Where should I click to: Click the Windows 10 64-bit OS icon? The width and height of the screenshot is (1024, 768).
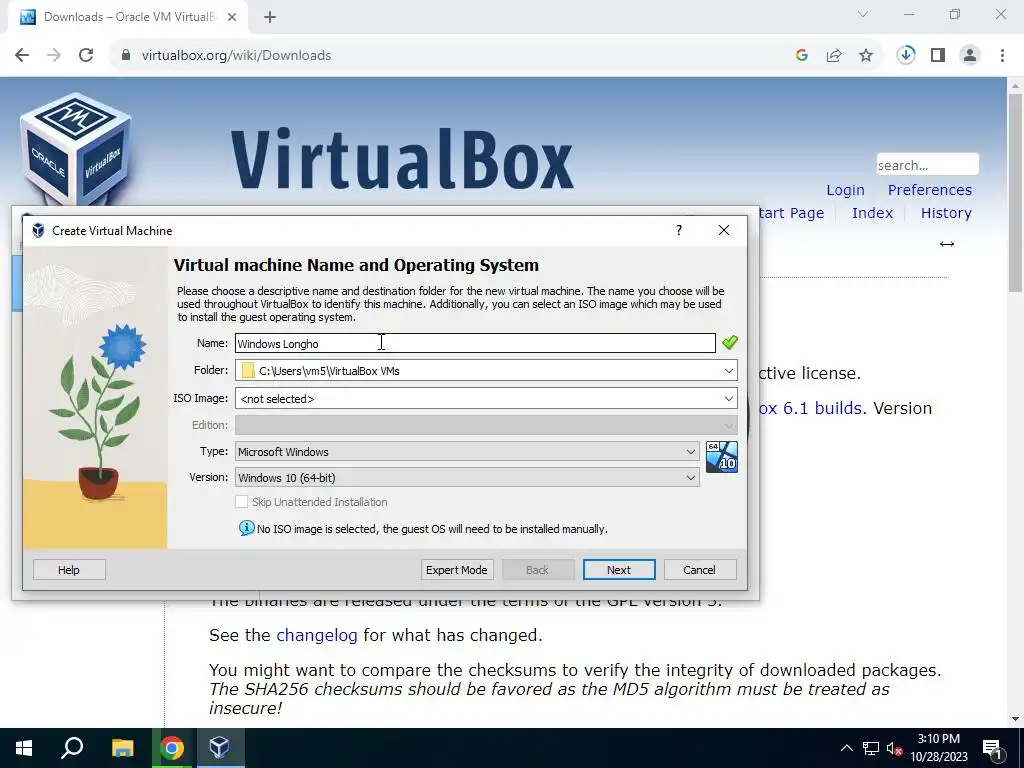[722, 457]
